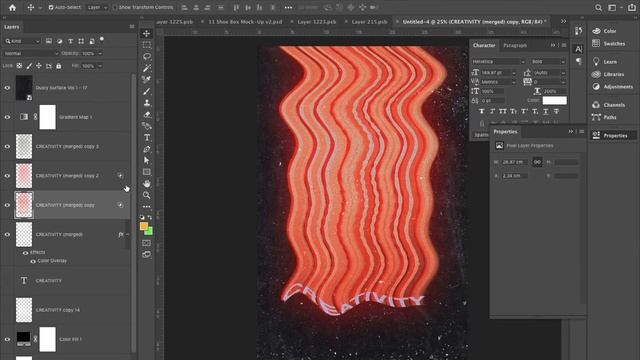
Task: Hide CREATIVITY (merged) copy 2 layer
Action: 7,176
